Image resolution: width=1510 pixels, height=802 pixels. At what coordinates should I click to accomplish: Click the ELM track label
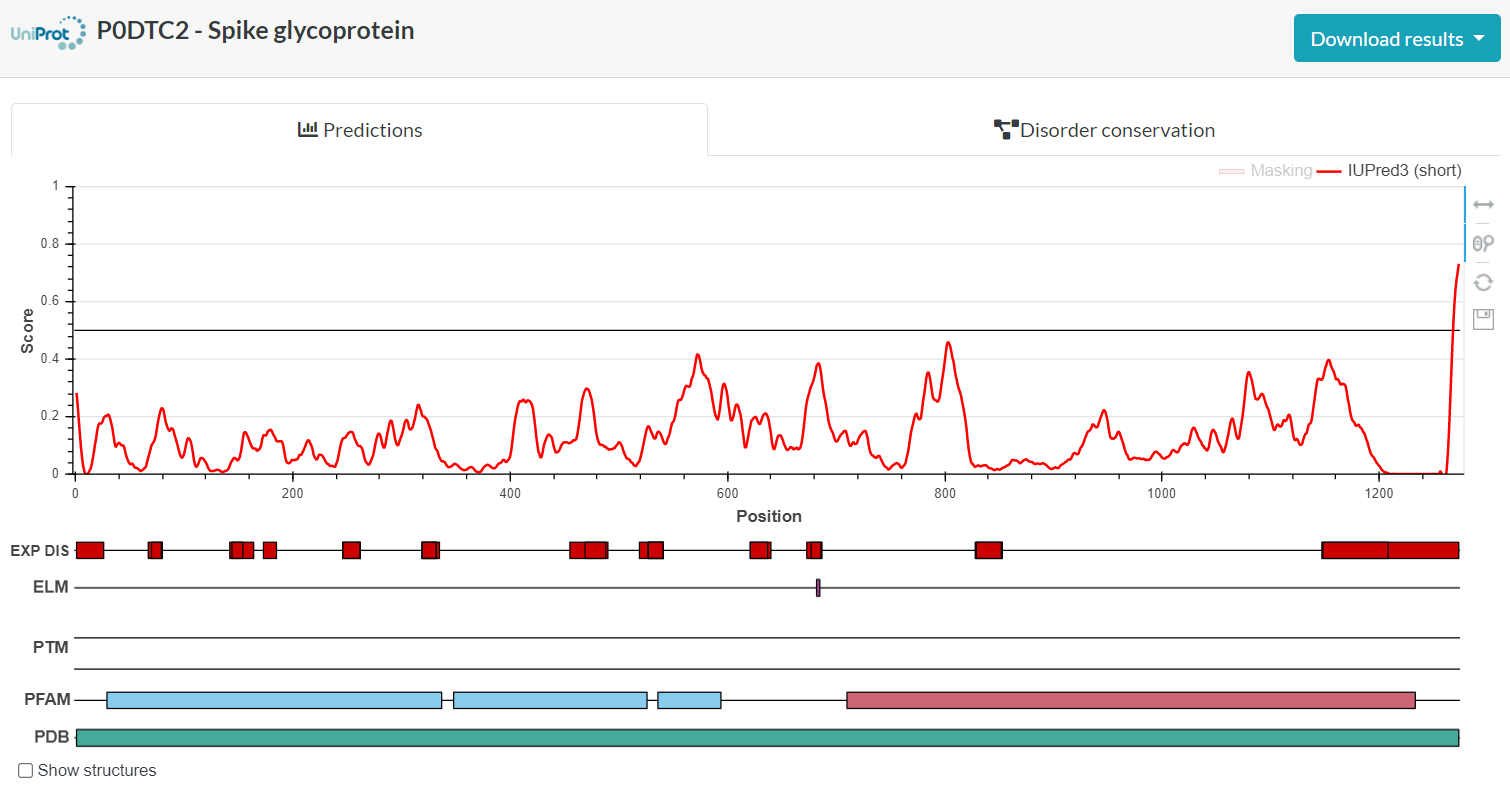point(51,587)
